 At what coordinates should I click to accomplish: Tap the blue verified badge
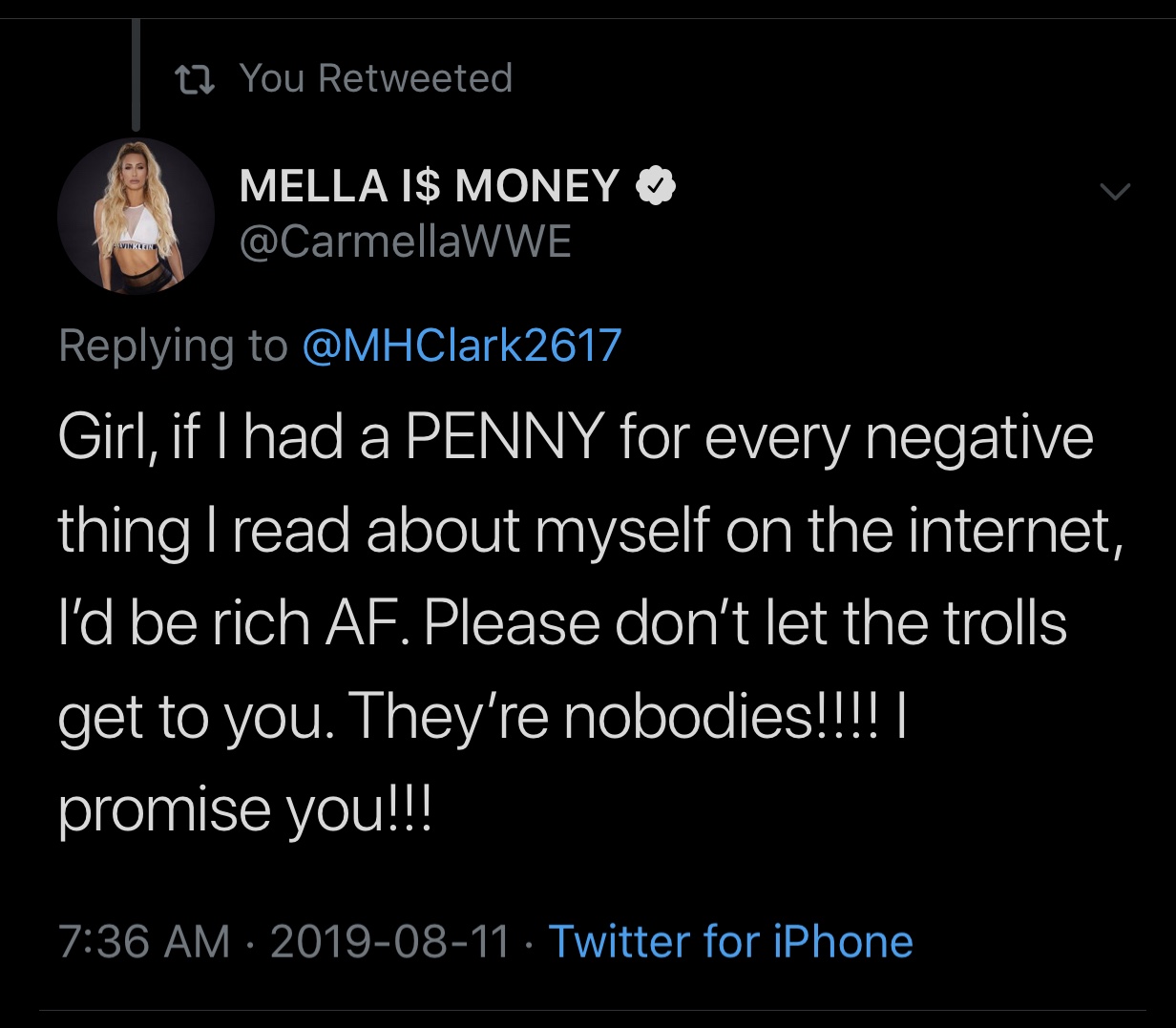[x=656, y=185]
